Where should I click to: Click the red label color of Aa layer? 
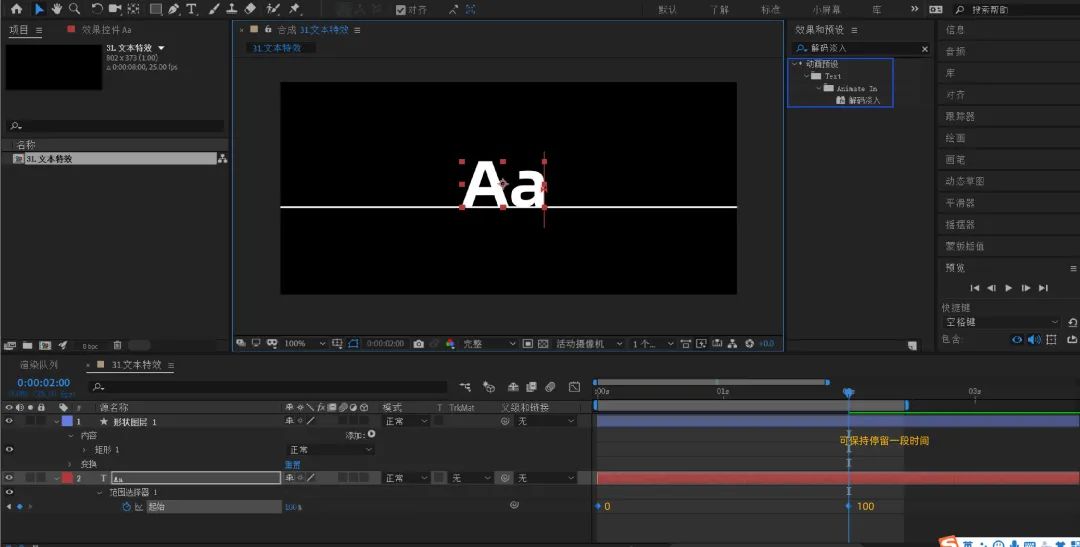68,477
